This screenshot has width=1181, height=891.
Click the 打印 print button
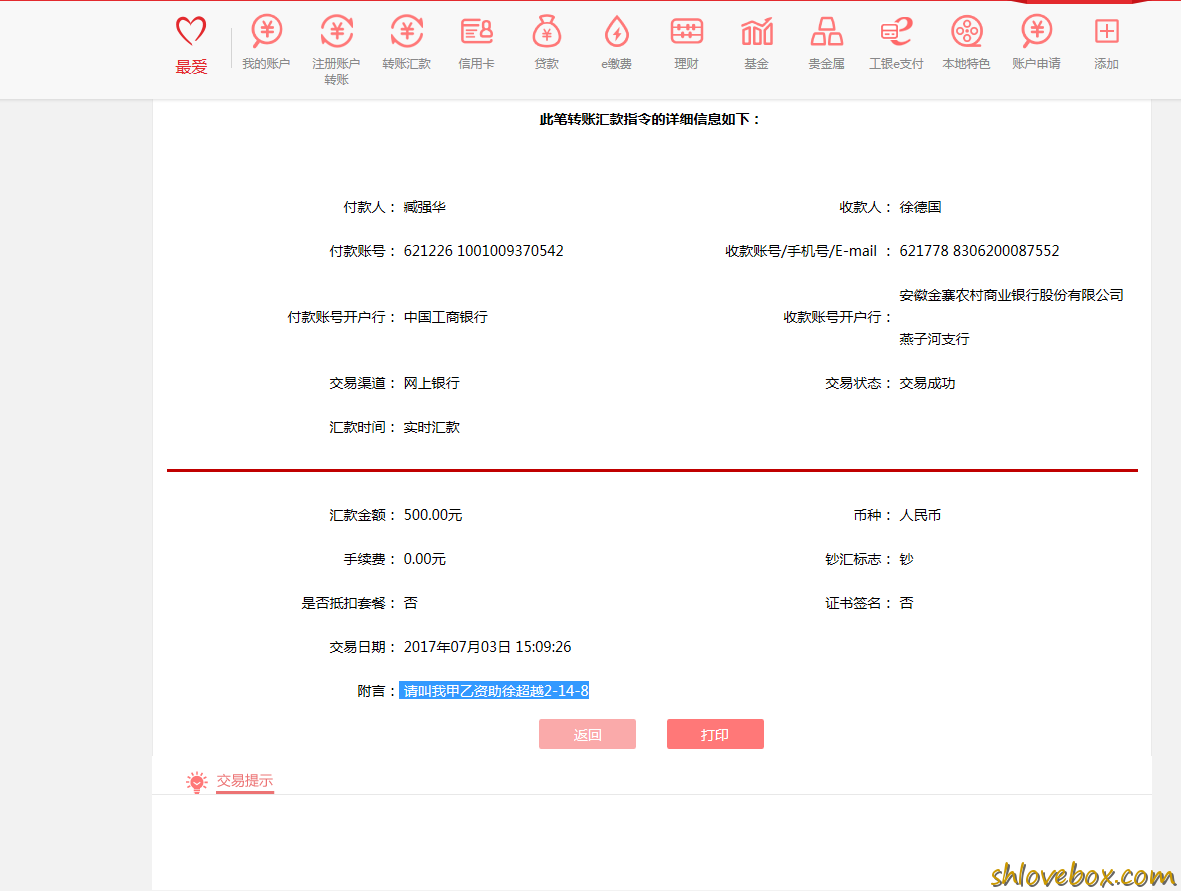click(x=715, y=734)
